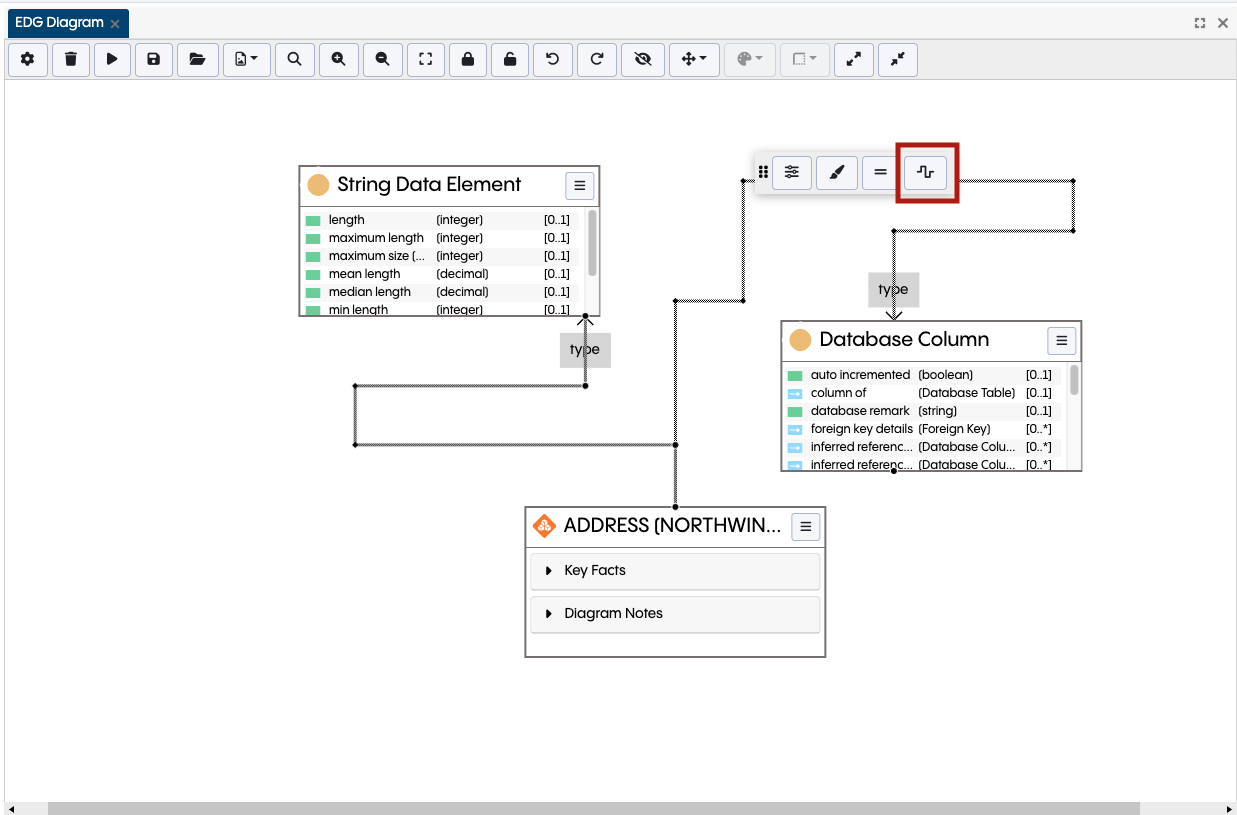Open the export format dropdown
1237x815 pixels.
[246, 60]
